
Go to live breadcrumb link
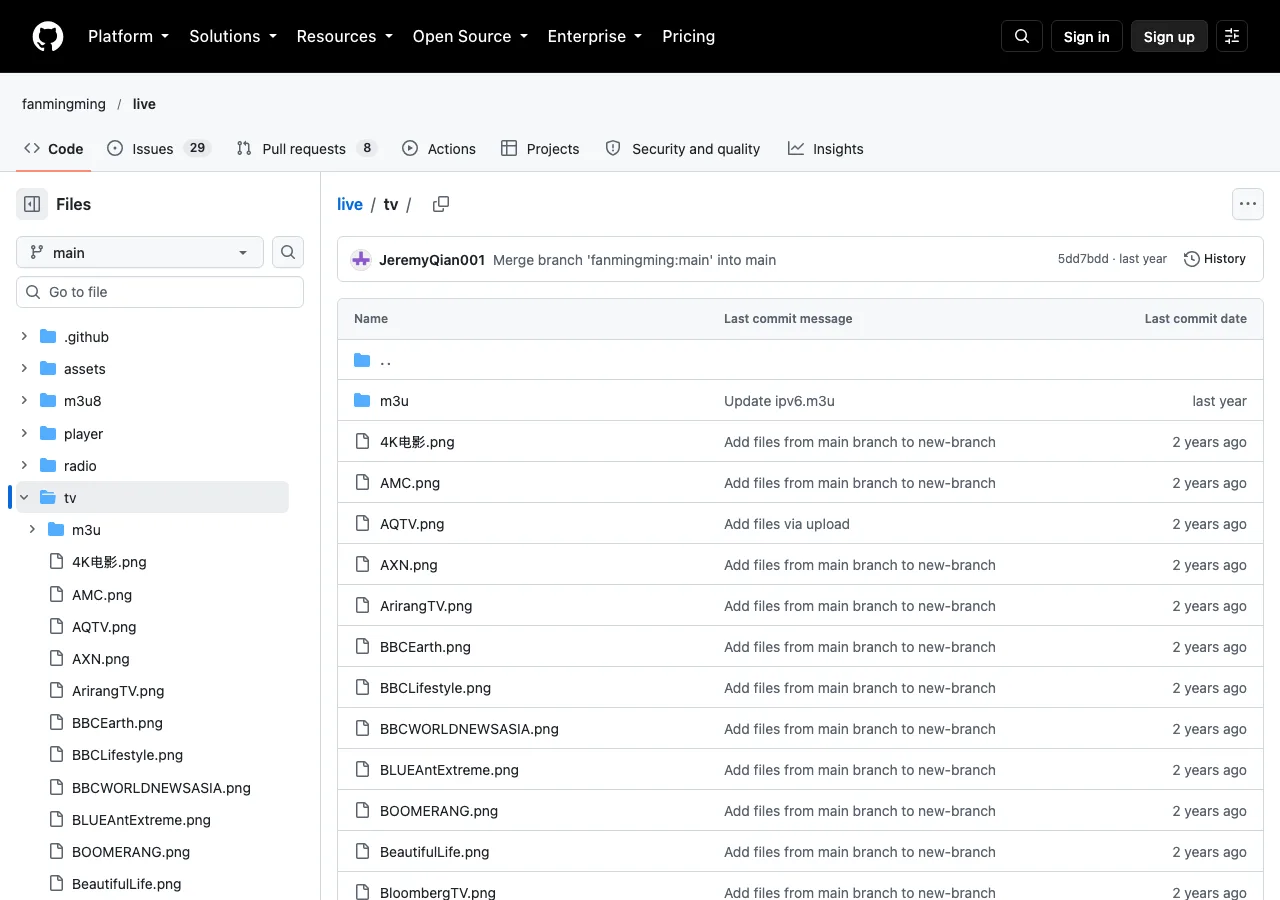[x=350, y=204]
